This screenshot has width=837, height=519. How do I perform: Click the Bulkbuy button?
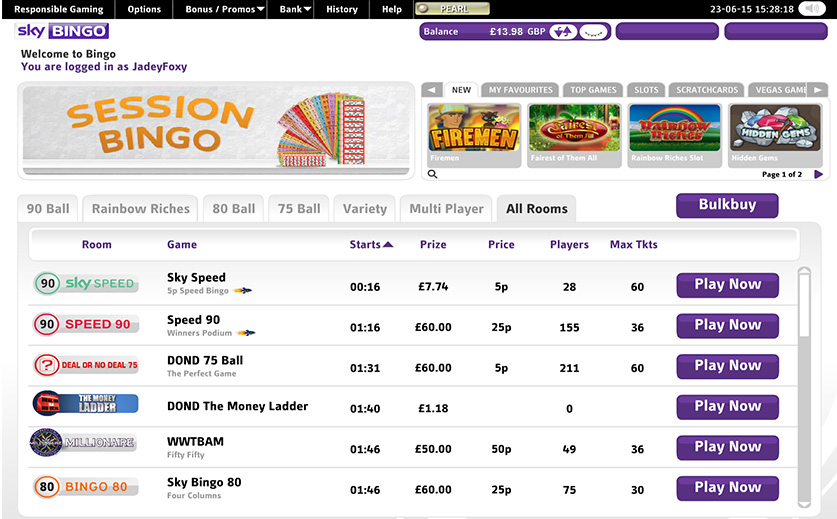click(x=727, y=205)
